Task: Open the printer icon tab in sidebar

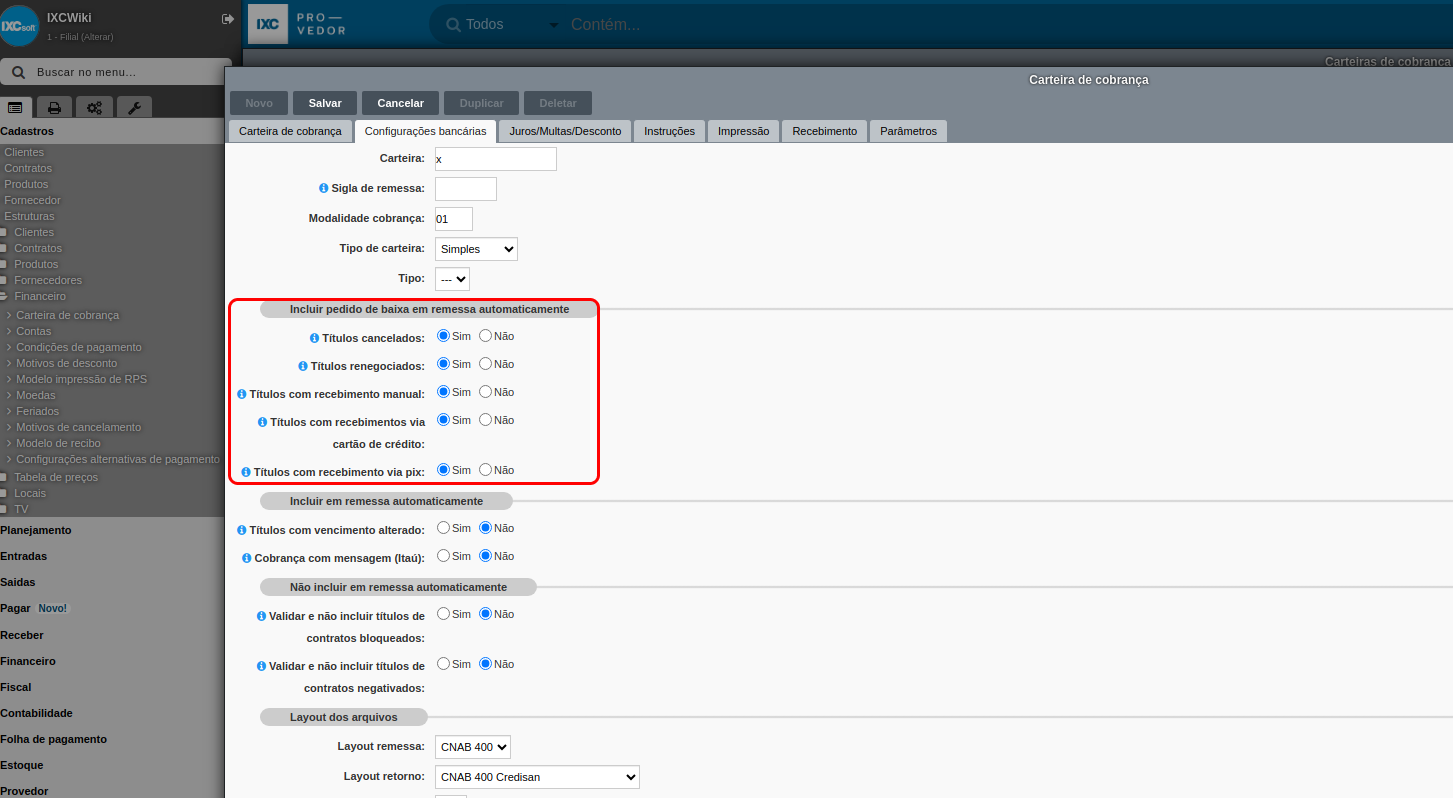Action: pos(54,107)
